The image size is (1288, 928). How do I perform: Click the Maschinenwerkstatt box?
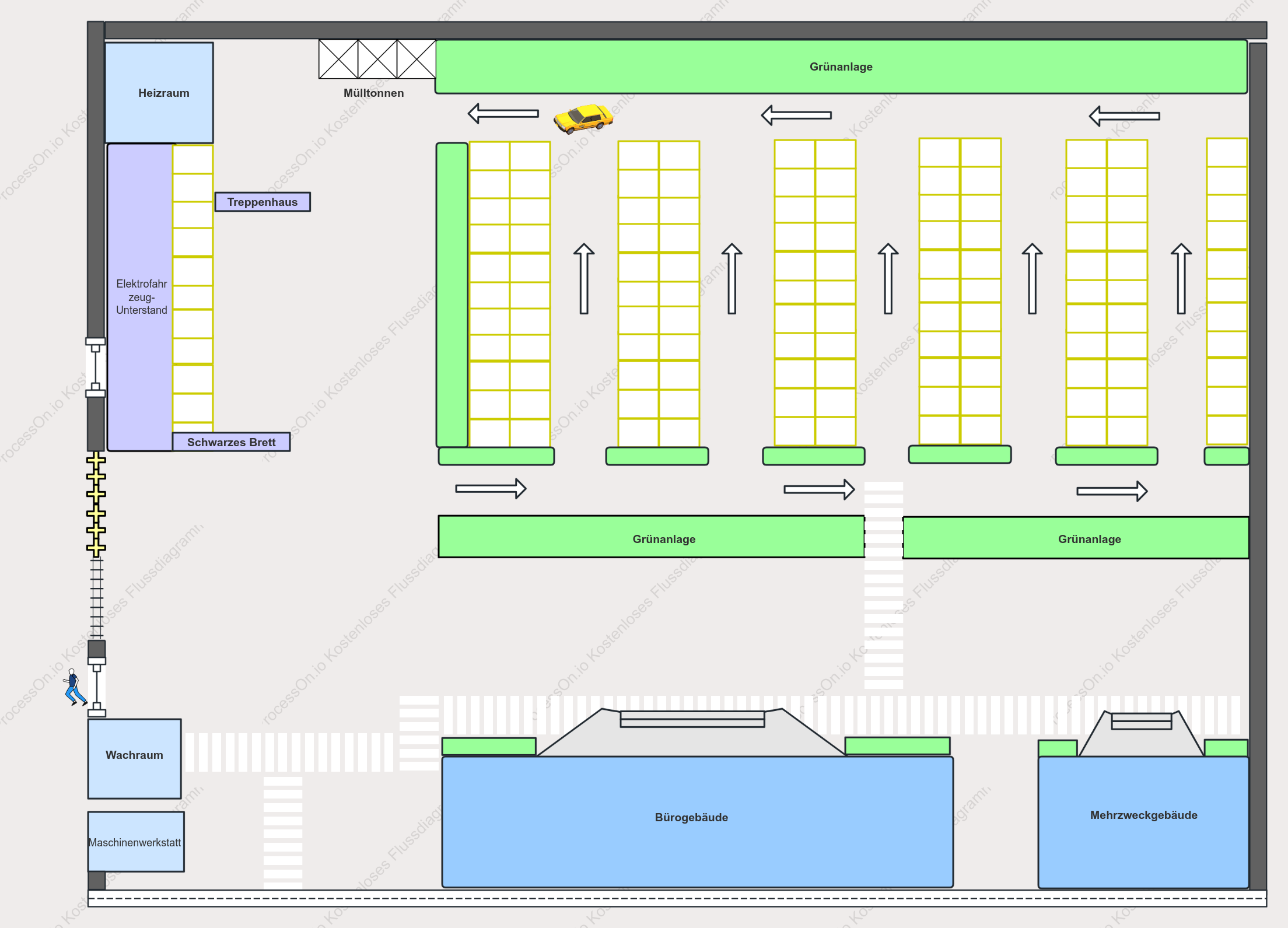point(136,842)
